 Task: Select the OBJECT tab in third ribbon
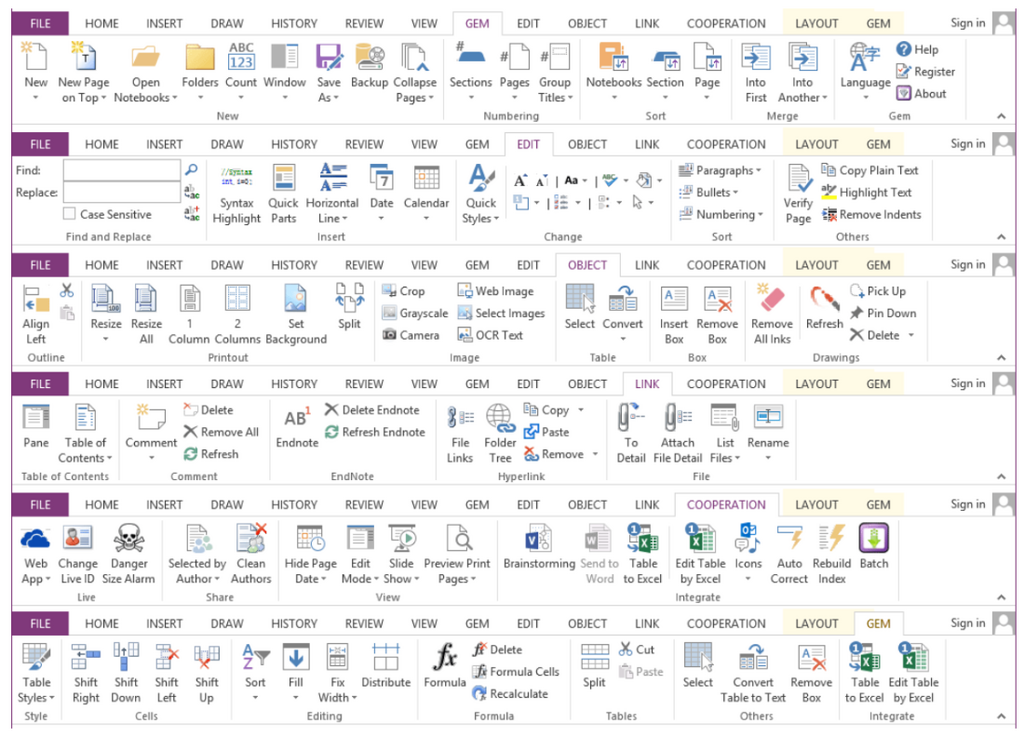point(587,265)
